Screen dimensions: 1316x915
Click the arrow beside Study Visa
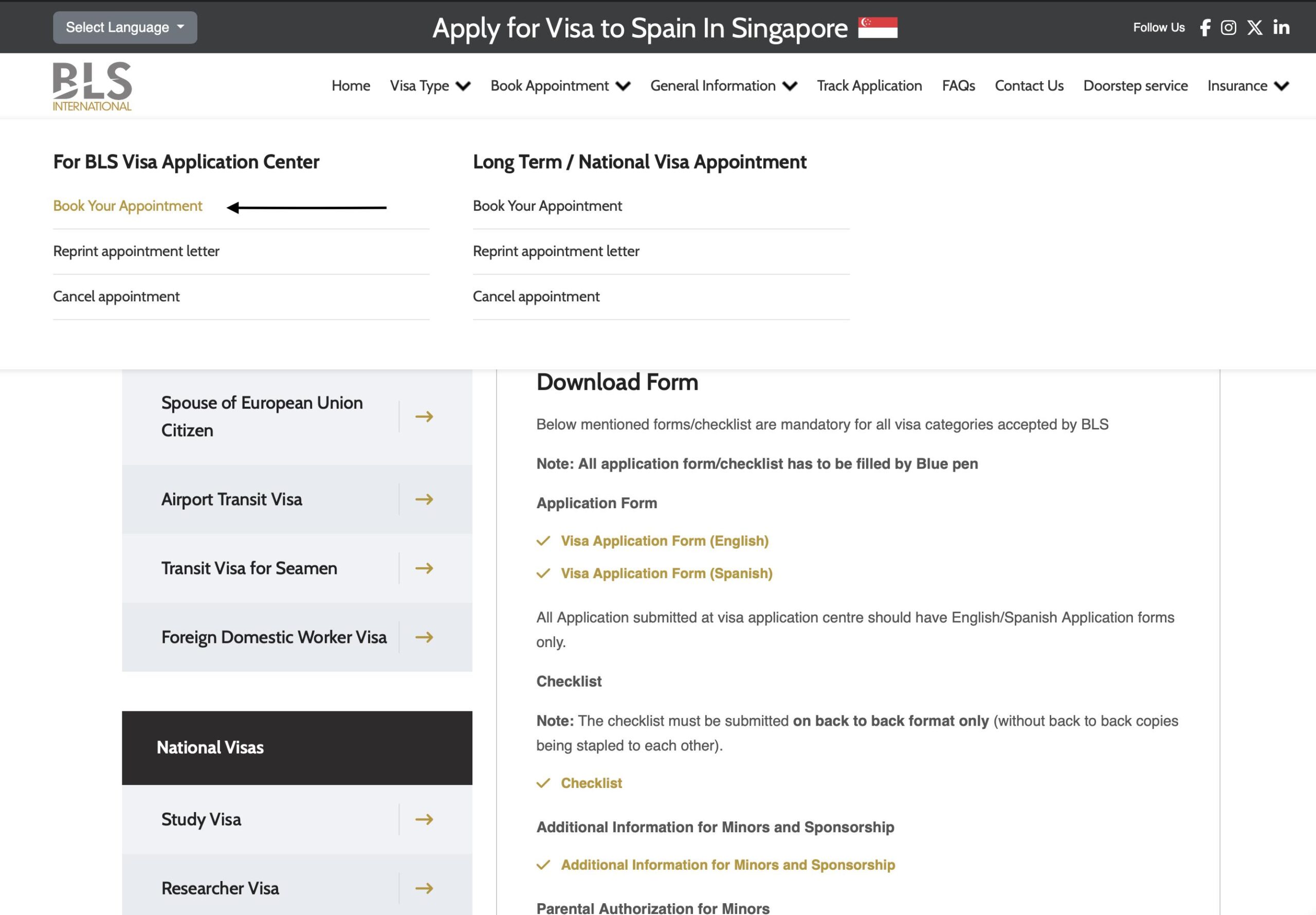[425, 819]
